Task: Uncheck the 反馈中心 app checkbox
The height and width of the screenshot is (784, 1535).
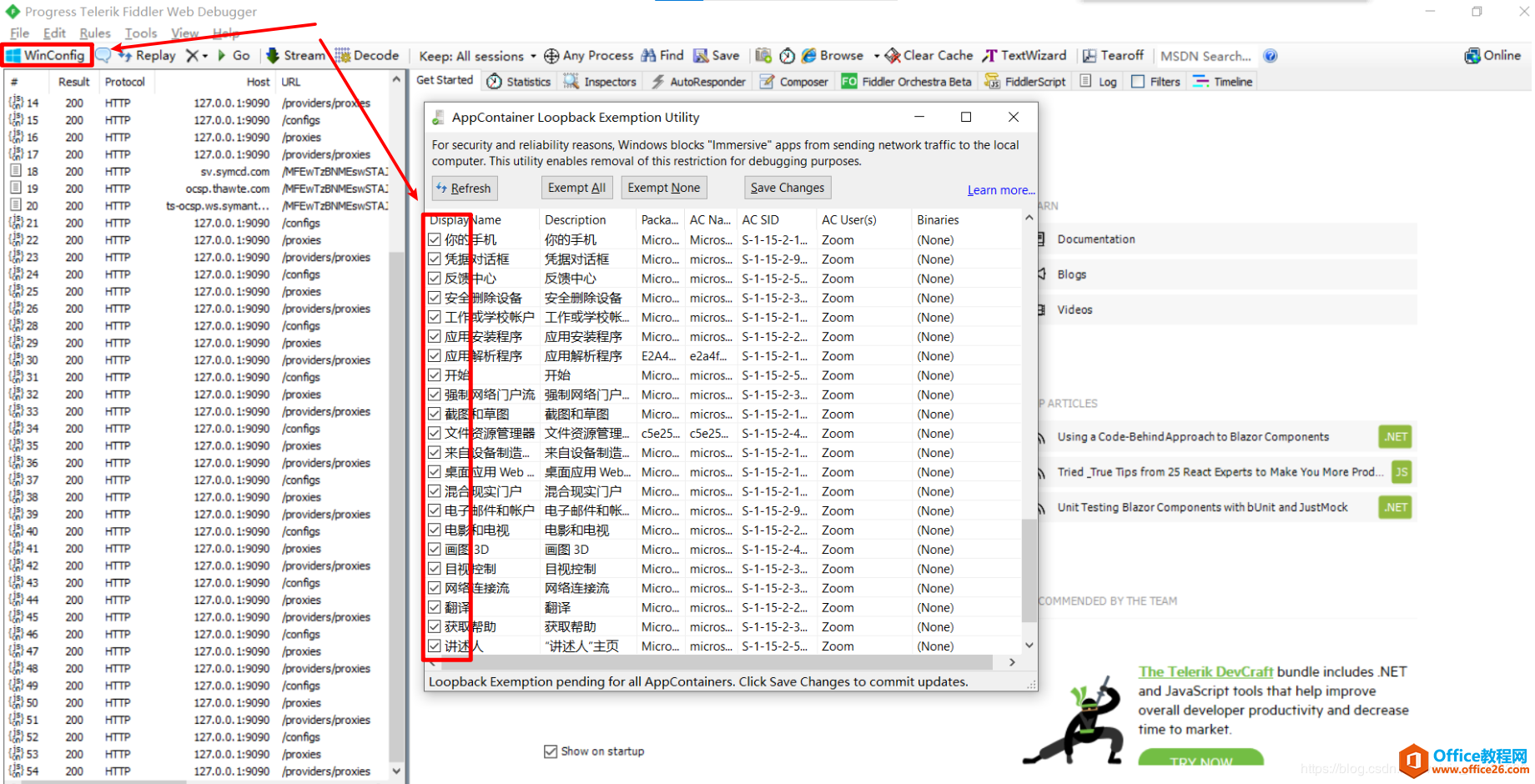Action: 435,278
